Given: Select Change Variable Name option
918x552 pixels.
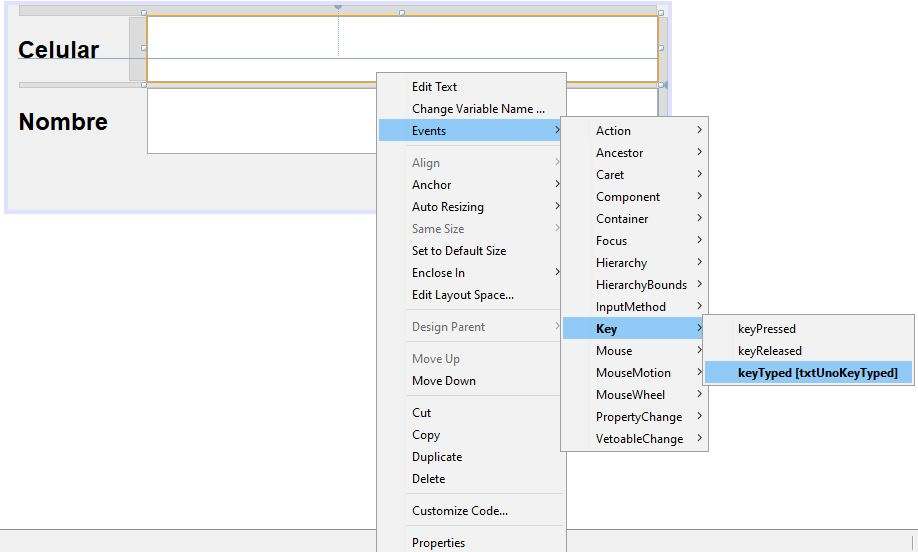Looking at the screenshot, I should (x=478, y=109).
